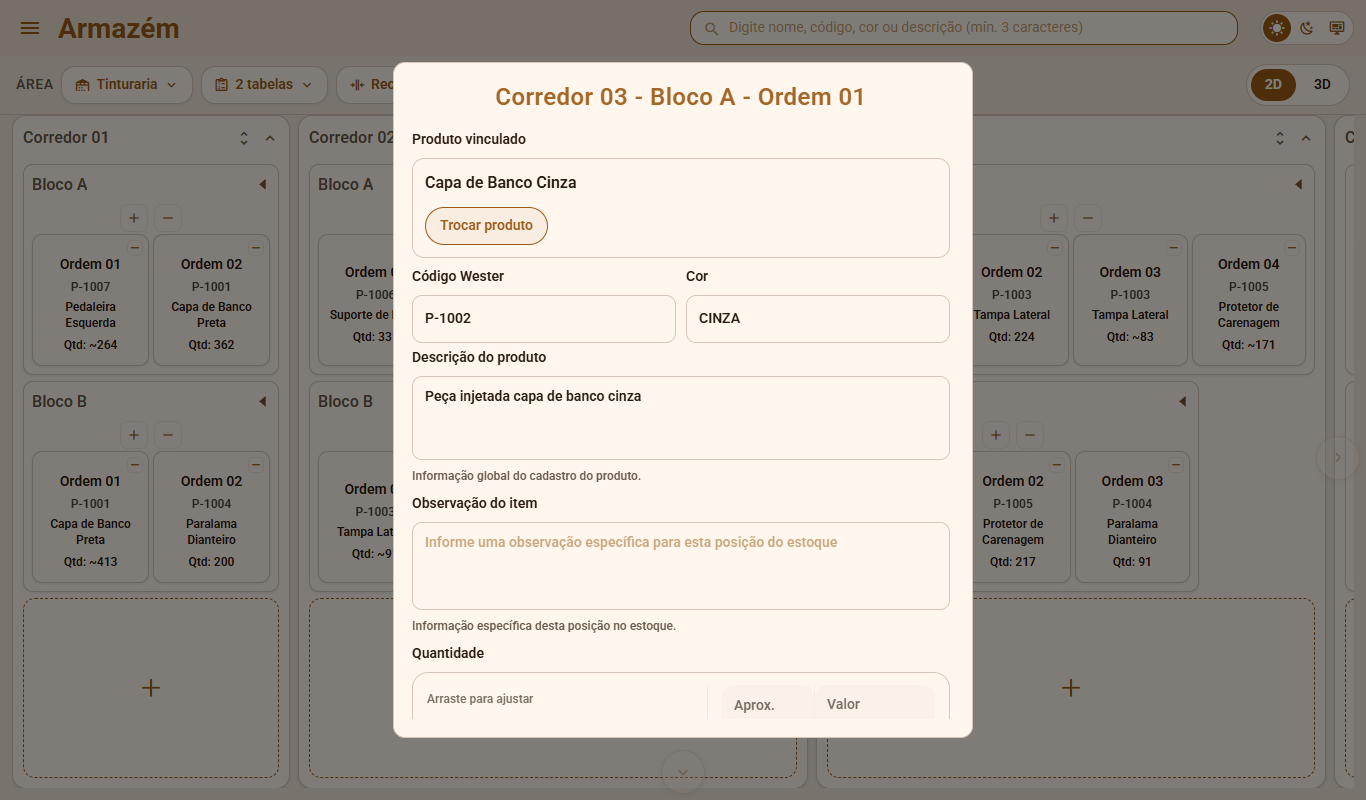Open the Ordem 01 Pedaleira Esquerda card

point(91,300)
